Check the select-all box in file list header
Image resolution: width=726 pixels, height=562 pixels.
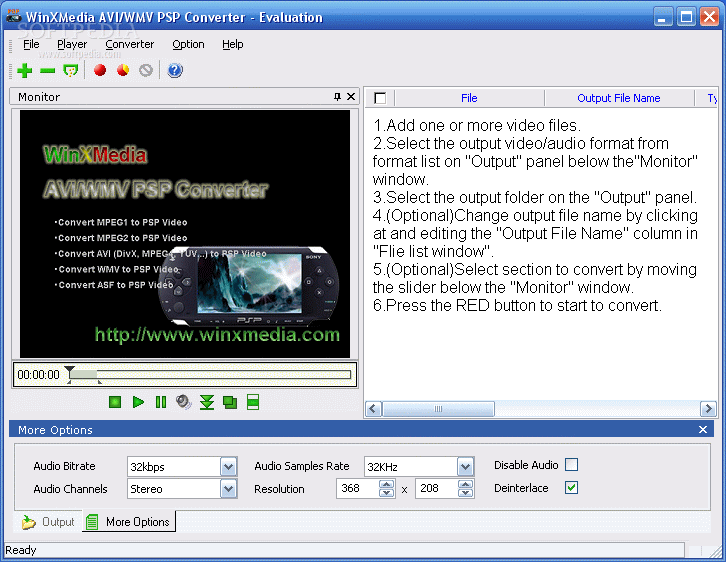click(380, 98)
